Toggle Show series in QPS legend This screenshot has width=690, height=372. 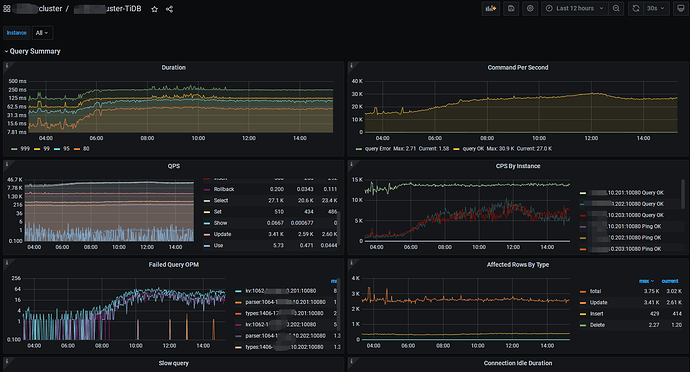coord(220,223)
